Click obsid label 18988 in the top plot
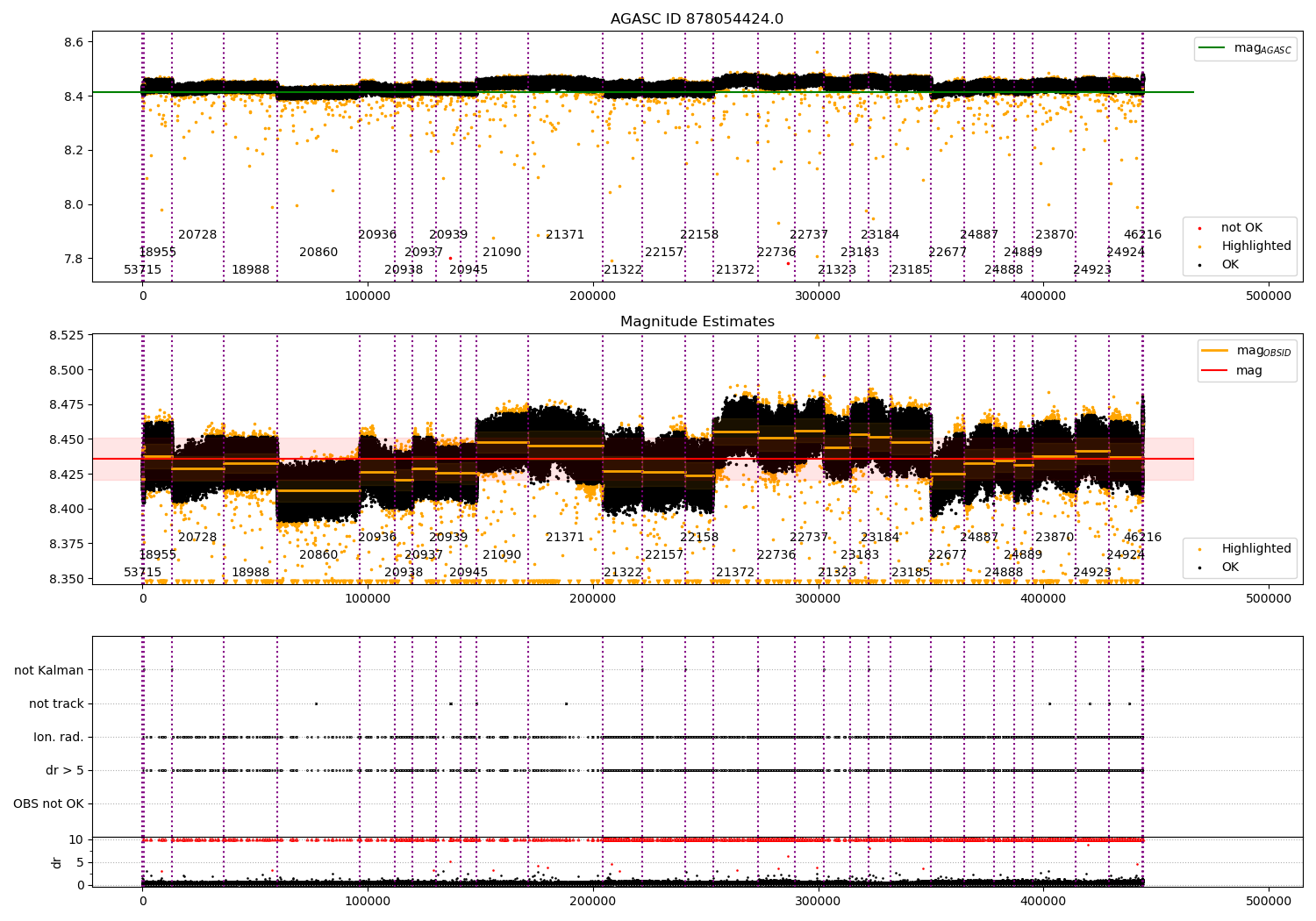This screenshot has height=921, width=1316. [x=251, y=269]
